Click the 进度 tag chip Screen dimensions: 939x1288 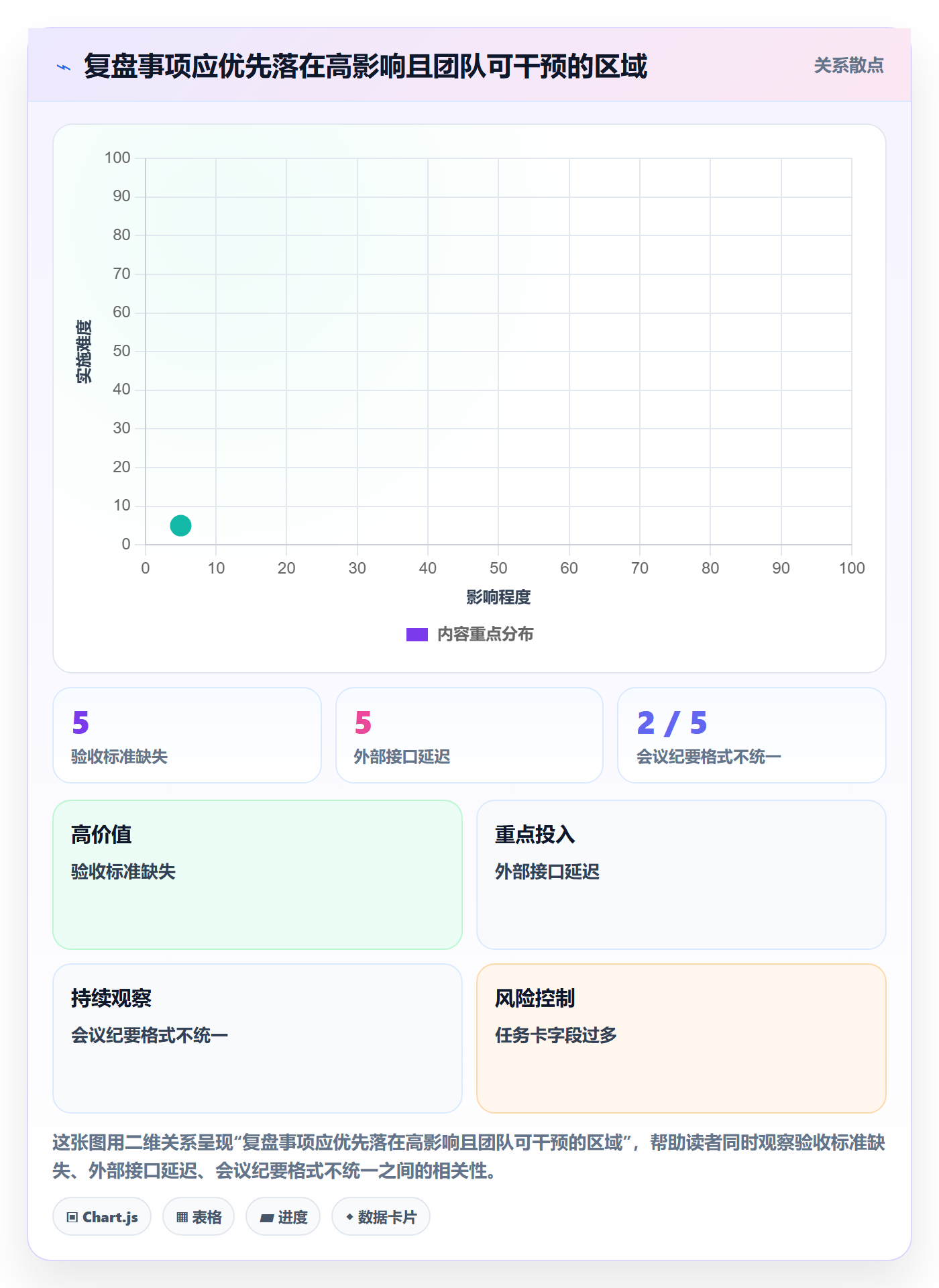point(283,1217)
